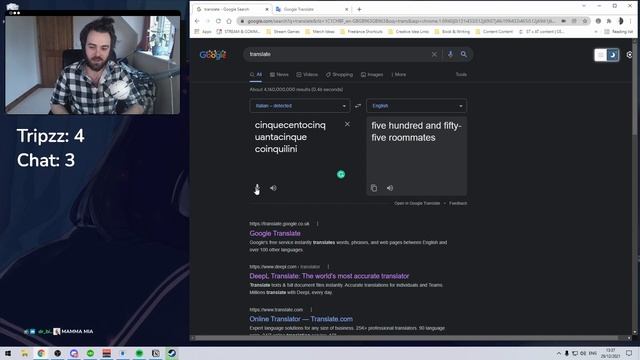Open the Chrome extensions puzzle icon
The image size is (640, 360).
point(609,21)
